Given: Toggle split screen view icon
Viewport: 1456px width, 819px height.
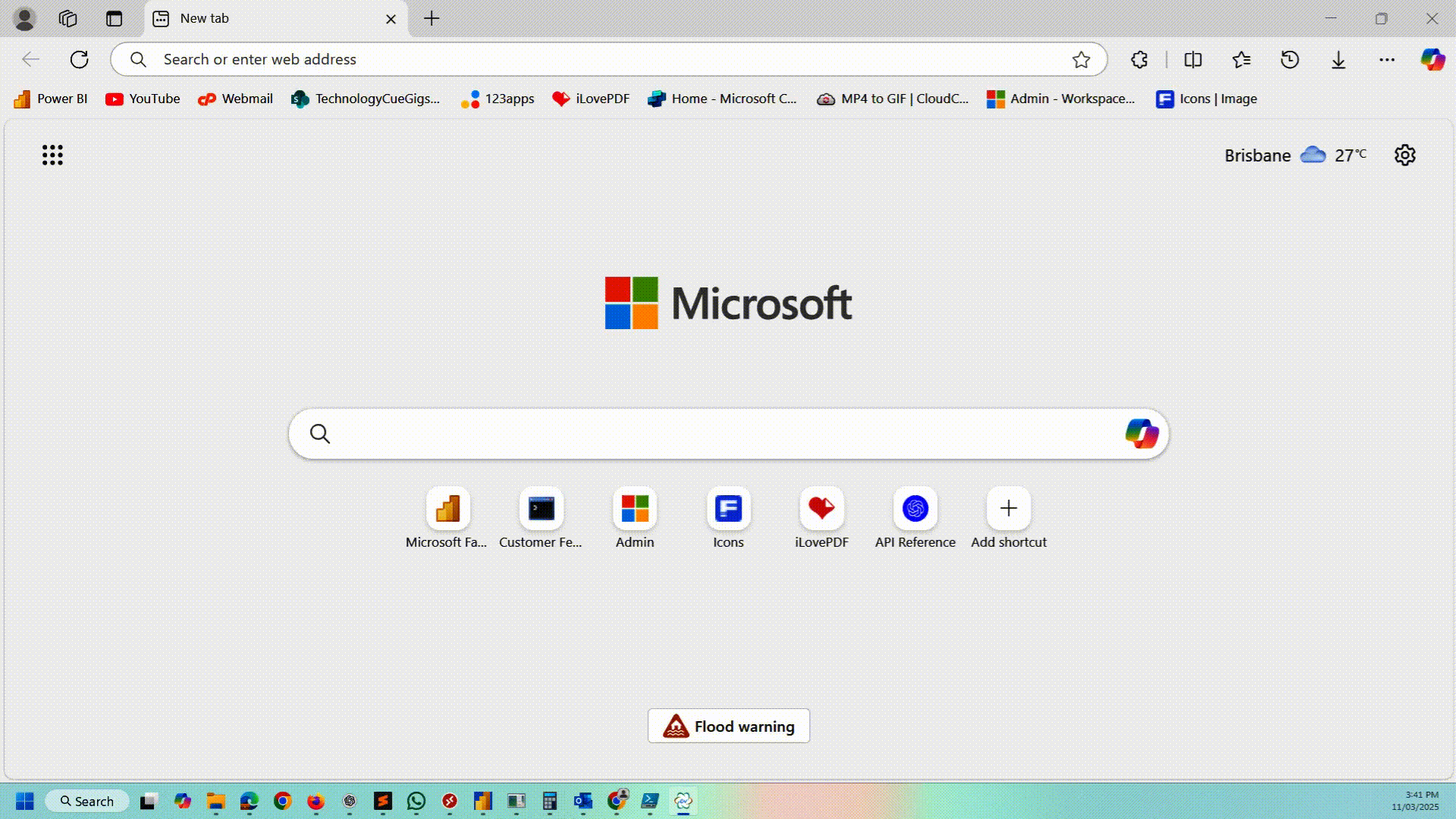Looking at the screenshot, I should coord(1193,59).
